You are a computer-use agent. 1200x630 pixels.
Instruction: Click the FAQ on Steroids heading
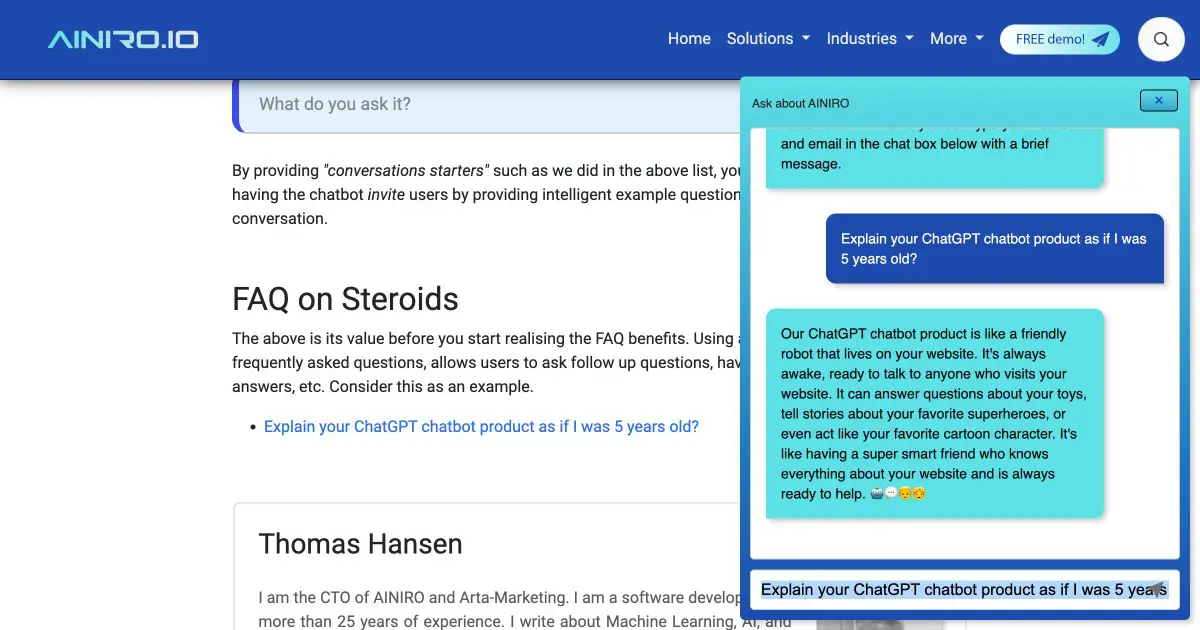click(x=345, y=299)
